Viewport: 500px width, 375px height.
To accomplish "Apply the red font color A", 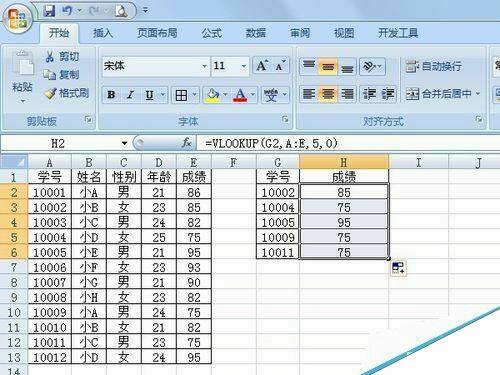I will pyautogui.click(x=240, y=95).
